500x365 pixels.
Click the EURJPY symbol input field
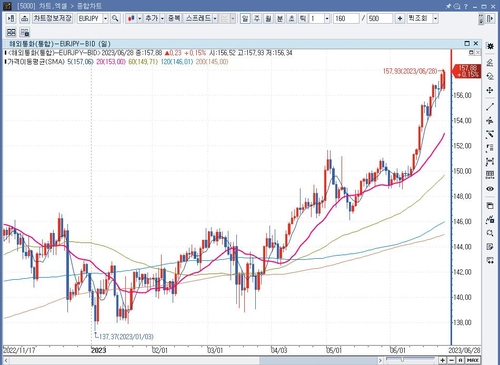[90, 18]
